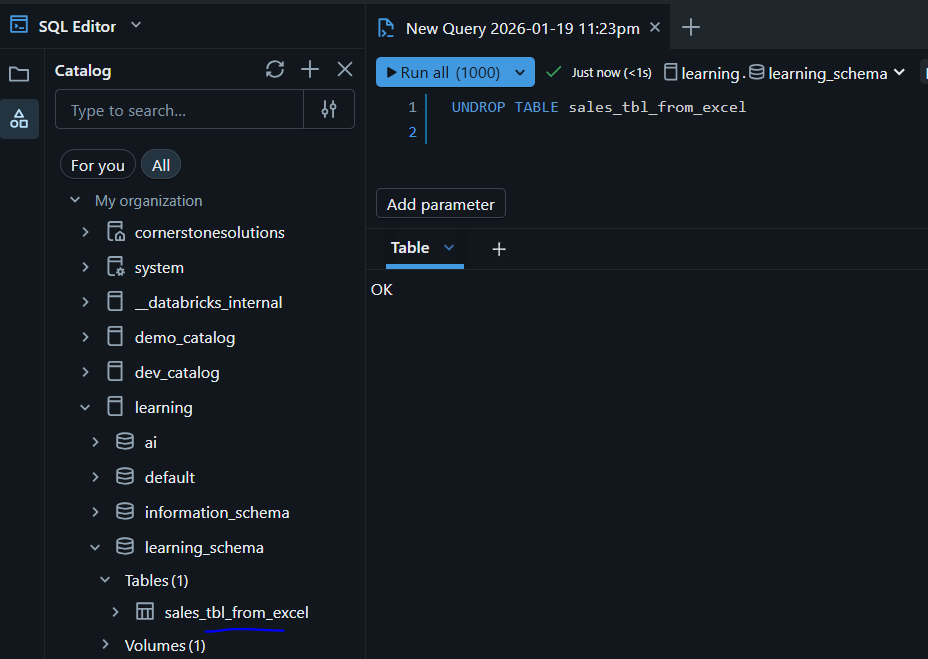Select the 'All' catalog filter
Viewport: 928px width, 659px height.
(x=161, y=165)
